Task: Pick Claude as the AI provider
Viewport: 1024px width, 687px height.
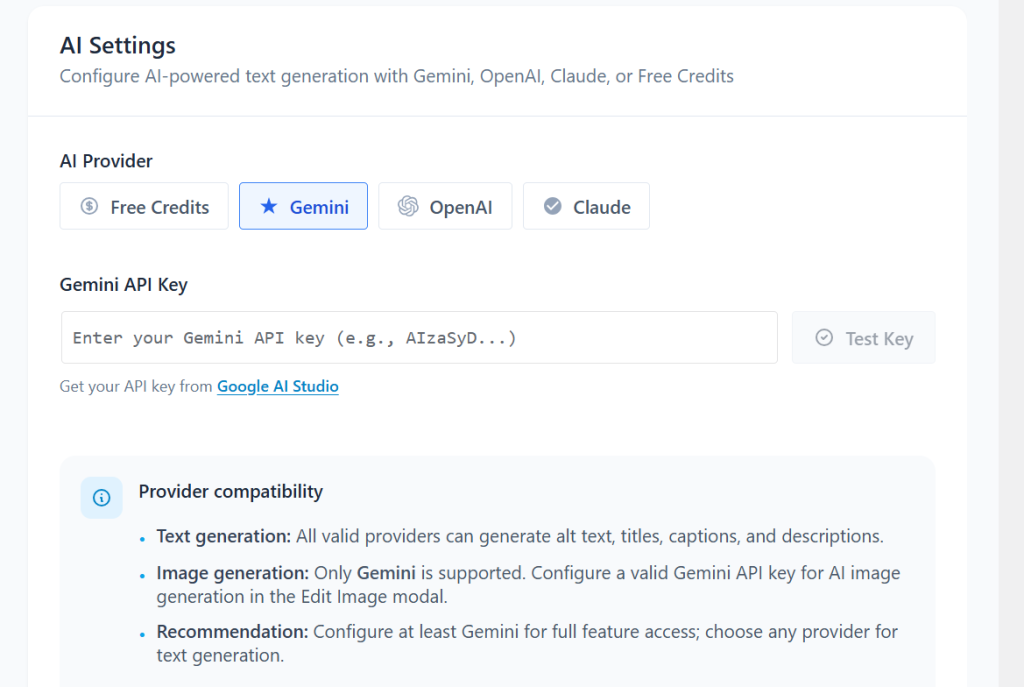Action: point(586,206)
